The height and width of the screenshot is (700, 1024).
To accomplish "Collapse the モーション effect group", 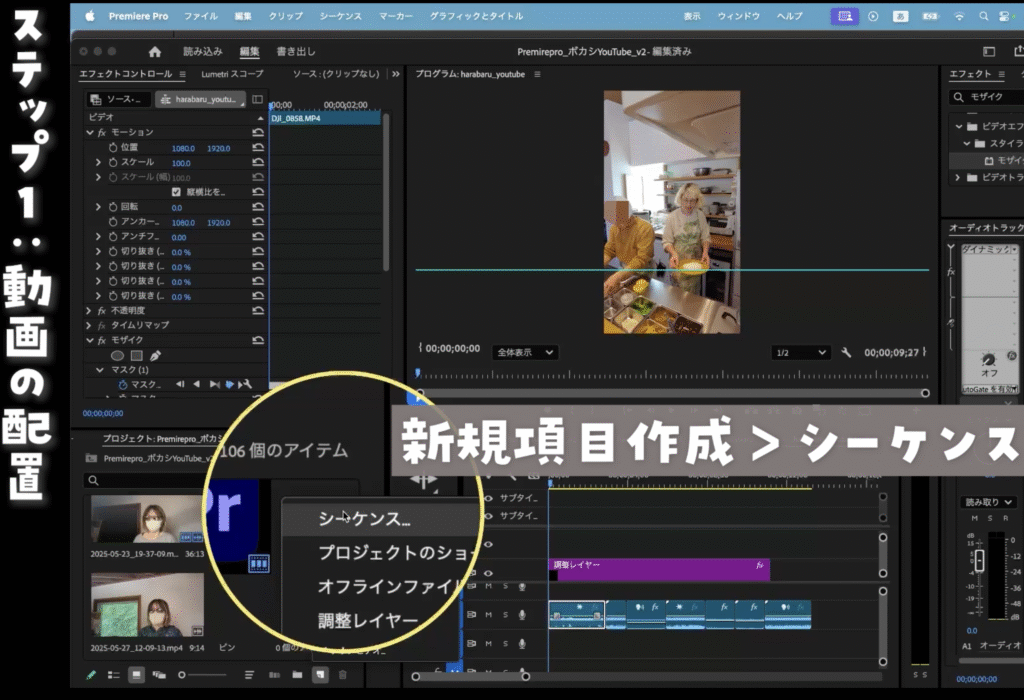I will point(89,132).
